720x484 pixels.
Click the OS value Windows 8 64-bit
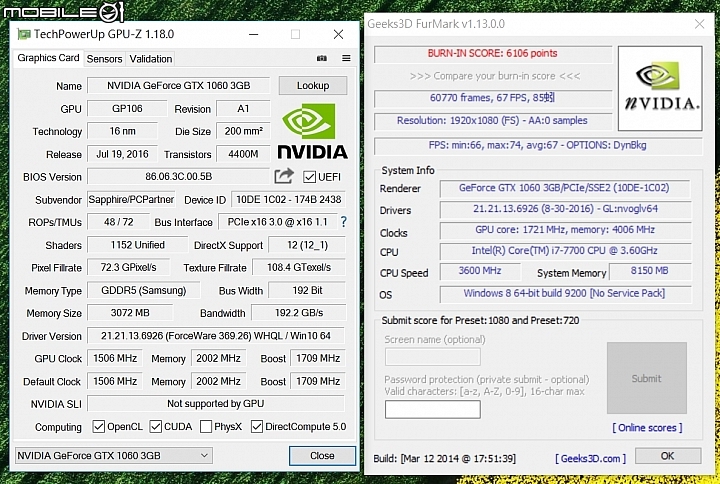(565, 293)
